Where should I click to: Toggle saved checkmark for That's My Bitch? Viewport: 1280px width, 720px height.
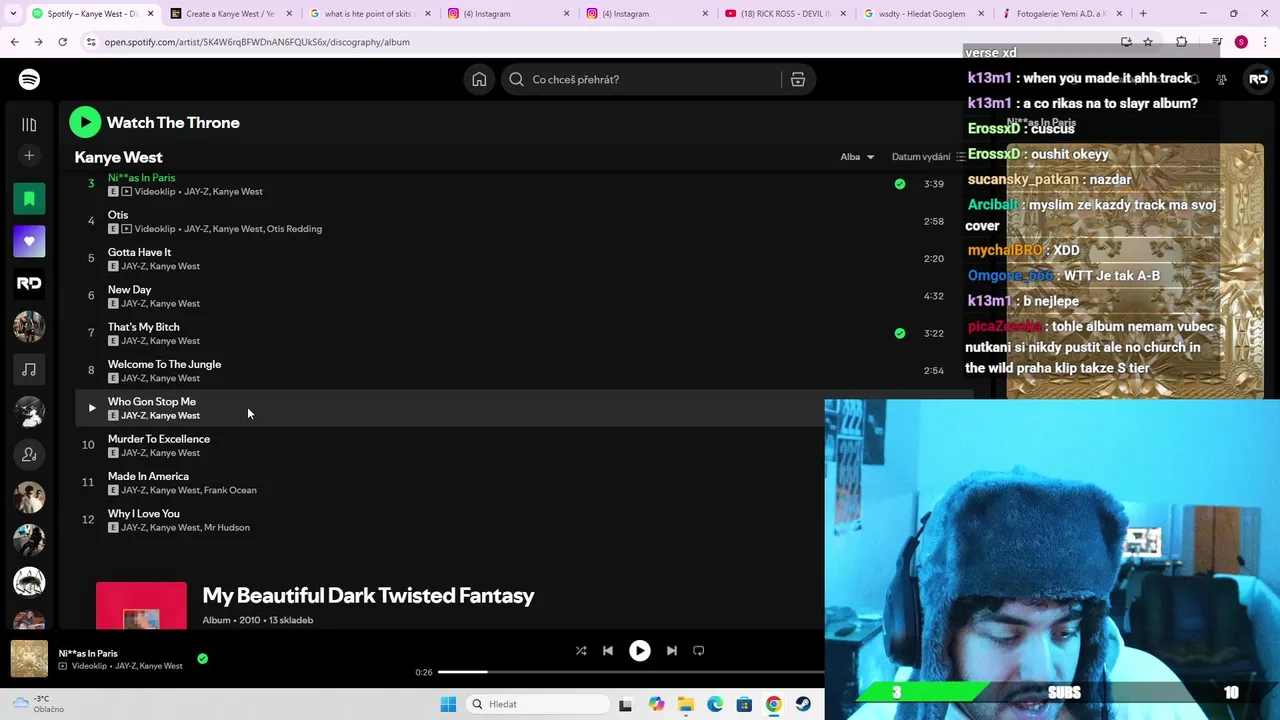900,333
